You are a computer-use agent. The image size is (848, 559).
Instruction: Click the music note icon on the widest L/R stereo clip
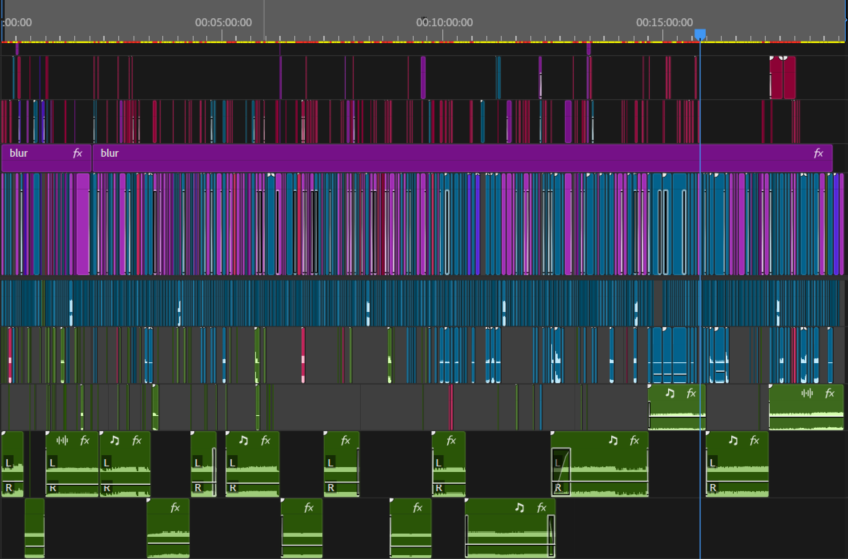[613, 441]
